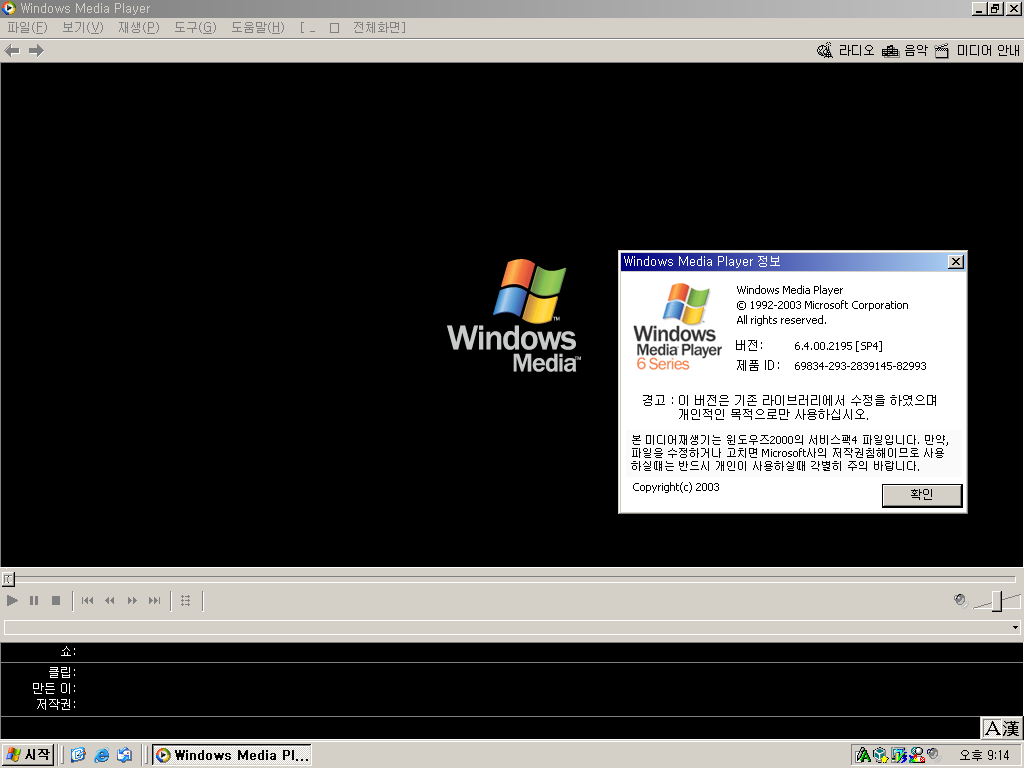
Task: Click the media guide clapperboard icon
Action: pyautogui.click(x=942, y=51)
